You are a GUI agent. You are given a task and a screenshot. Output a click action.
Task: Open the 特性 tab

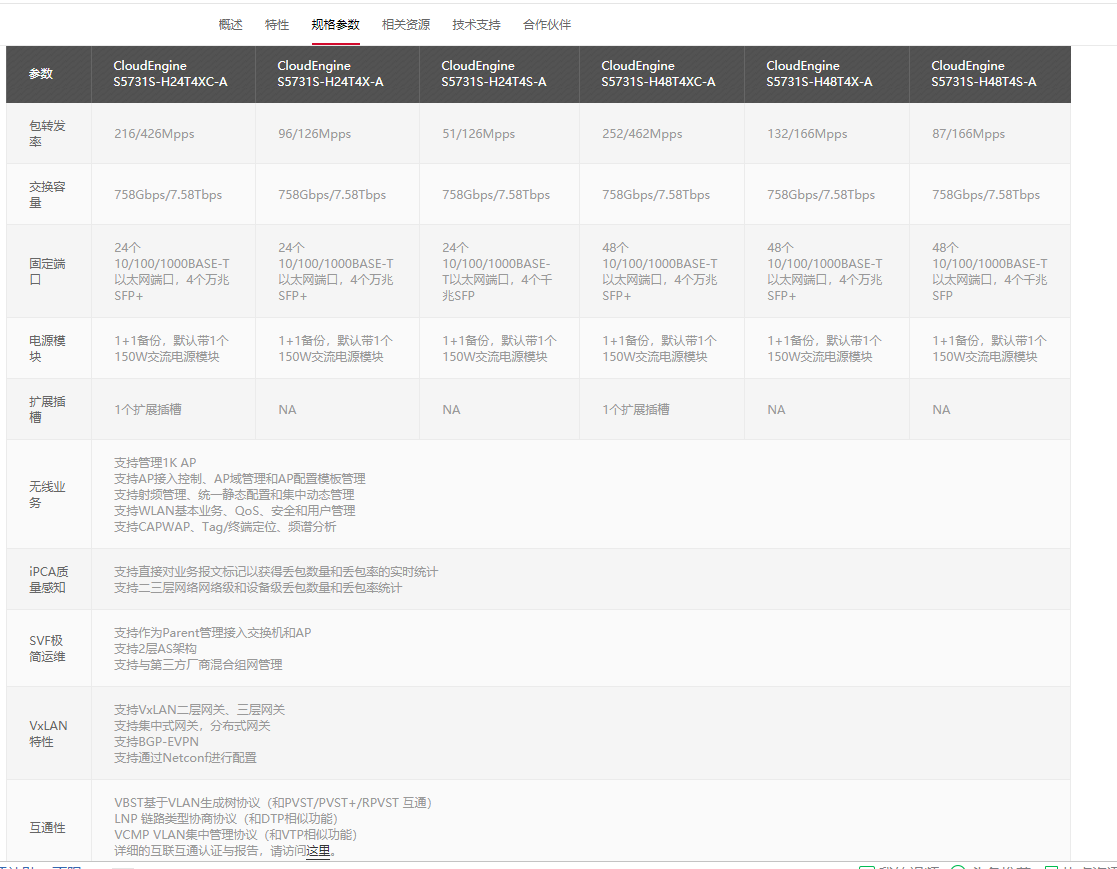pyautogui.click(x=277, y=25)
